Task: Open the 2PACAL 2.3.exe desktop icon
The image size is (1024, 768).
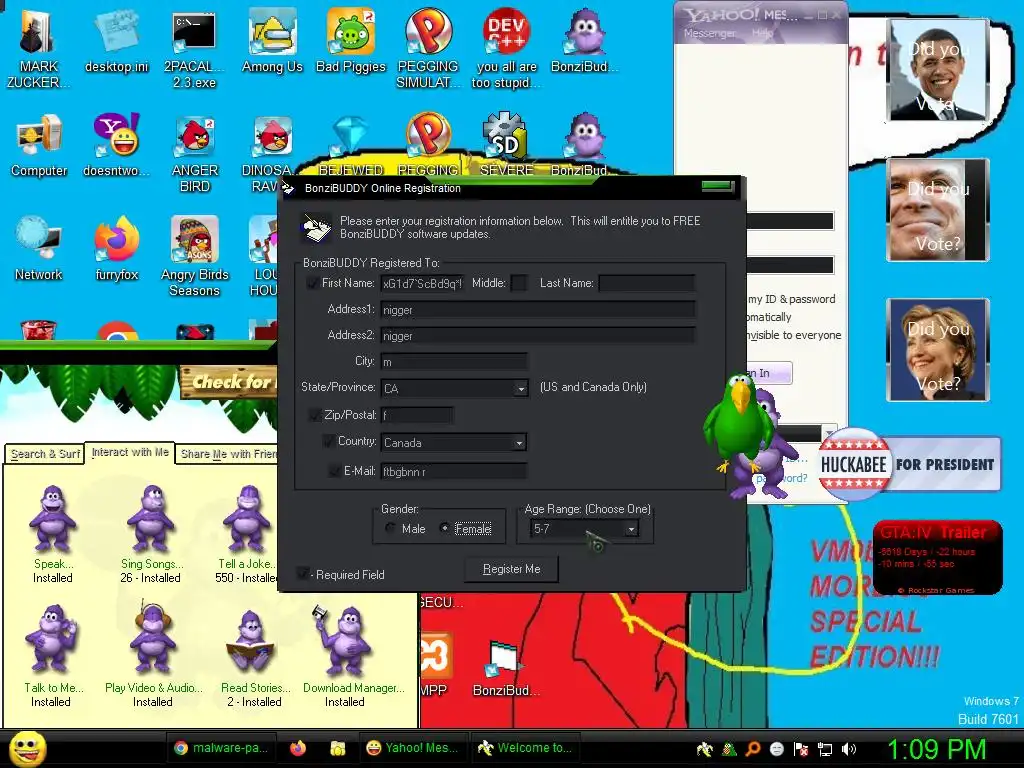Action: [194, 48]
